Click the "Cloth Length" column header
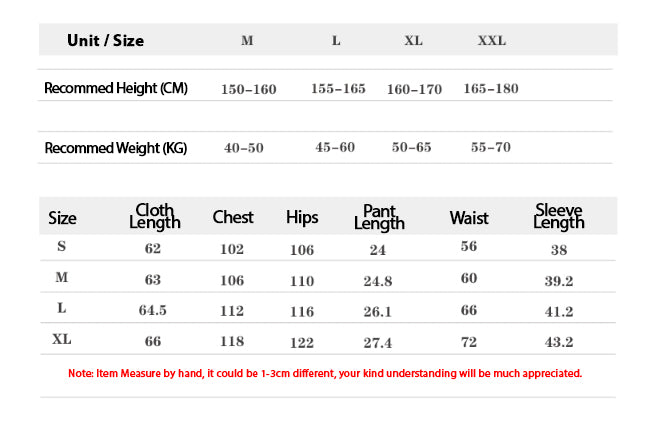This screenshot has width=650, height=441. pos(155,216)
